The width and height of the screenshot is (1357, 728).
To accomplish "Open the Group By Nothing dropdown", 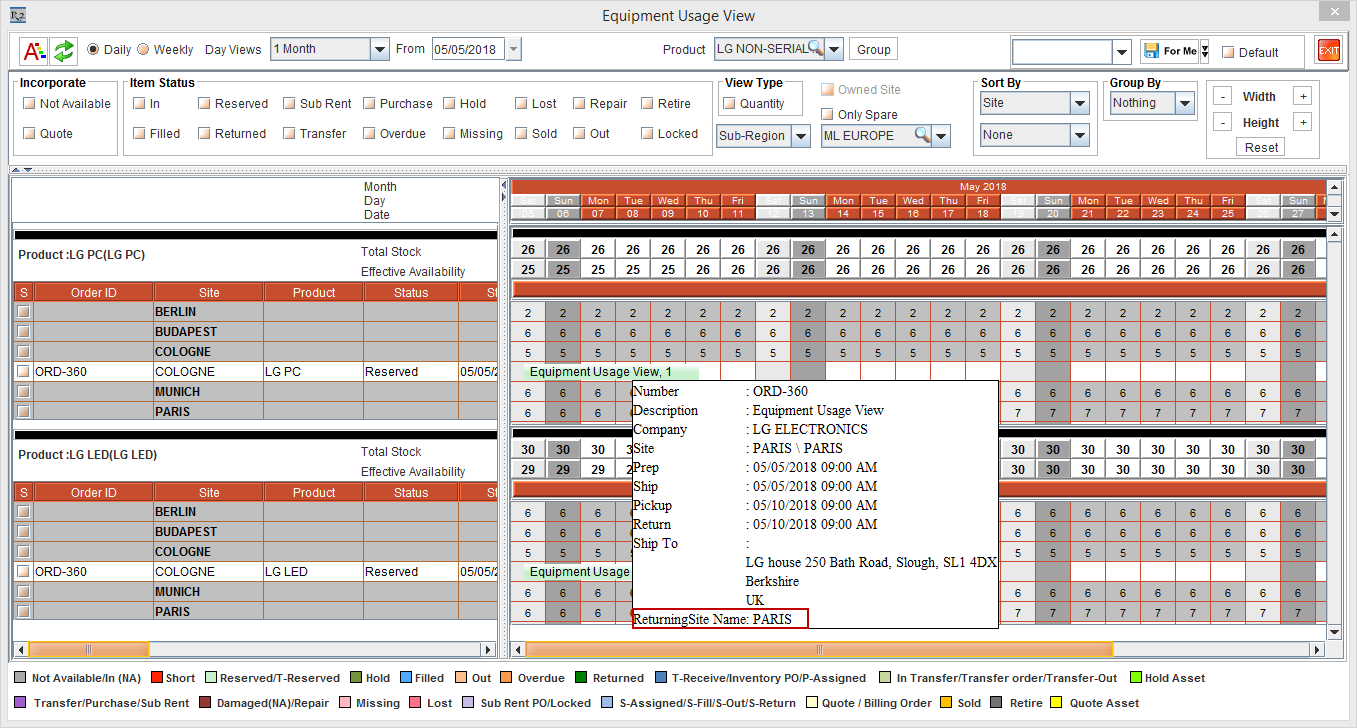I will click(1184, 103).
